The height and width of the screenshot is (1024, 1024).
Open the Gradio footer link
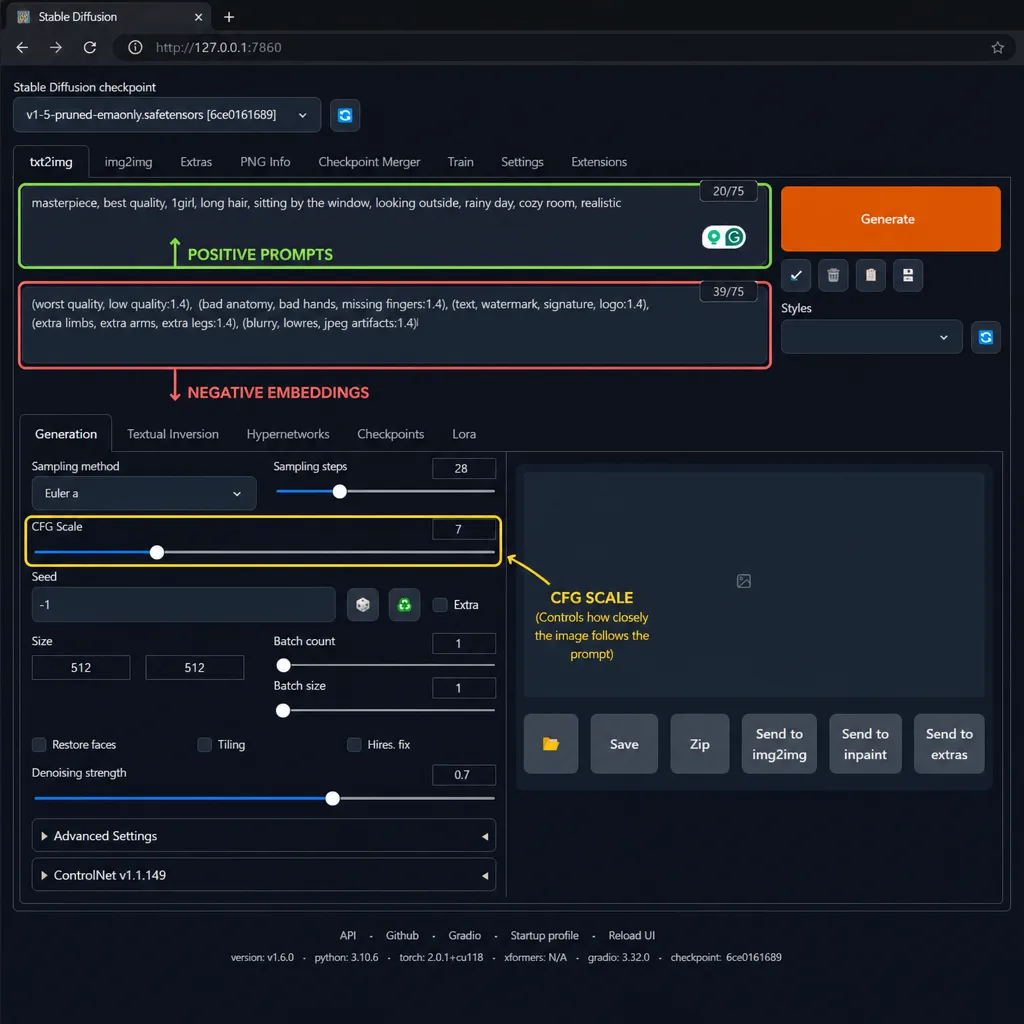pyautogui.click(x=464, y=936)
